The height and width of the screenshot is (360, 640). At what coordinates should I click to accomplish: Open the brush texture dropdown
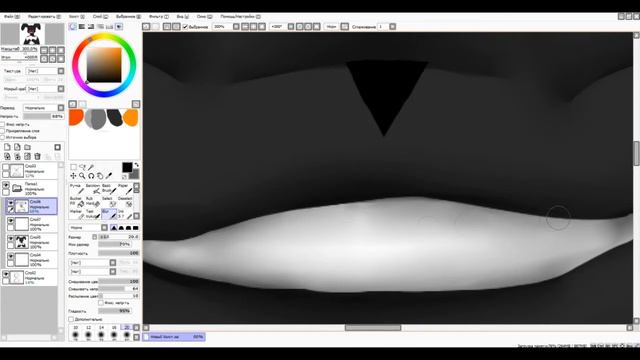pos(113,272)
